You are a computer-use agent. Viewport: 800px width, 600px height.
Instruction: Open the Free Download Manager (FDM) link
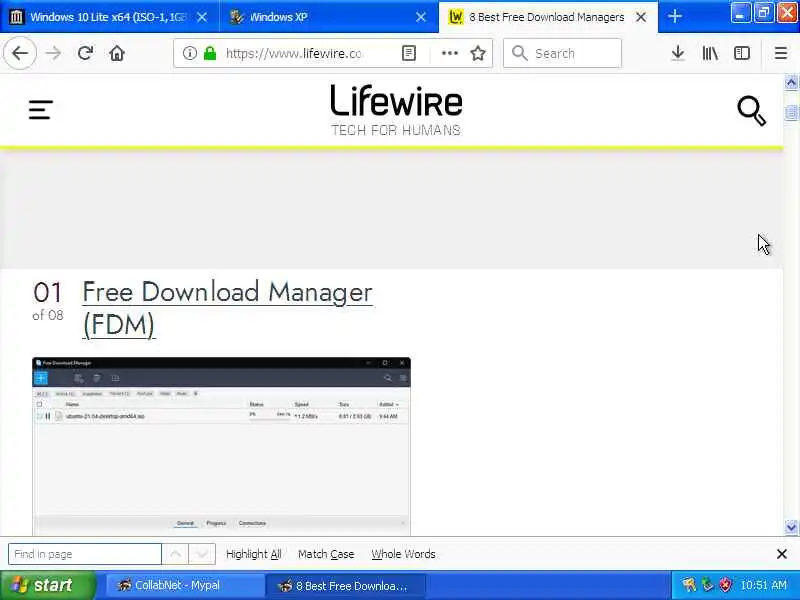click(228, 308)
